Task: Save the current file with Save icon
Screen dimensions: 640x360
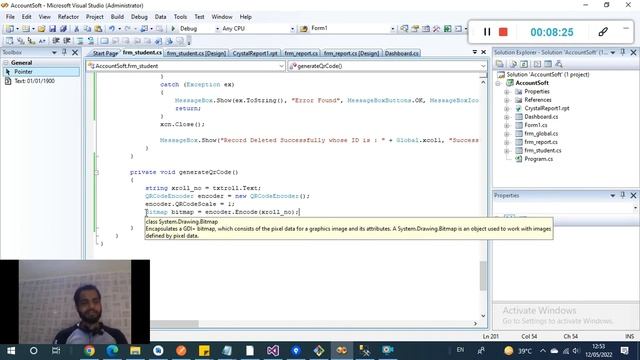Action: coord(52,29)
